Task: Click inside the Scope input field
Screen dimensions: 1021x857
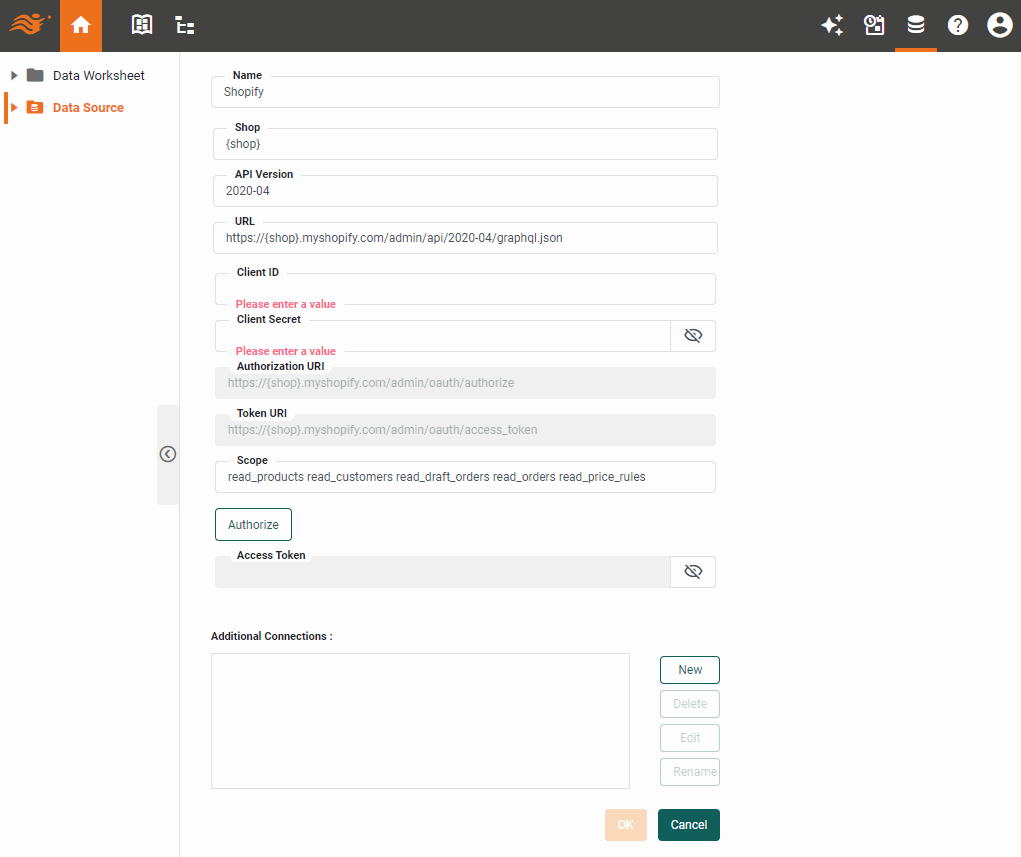Action: point(465,477)
